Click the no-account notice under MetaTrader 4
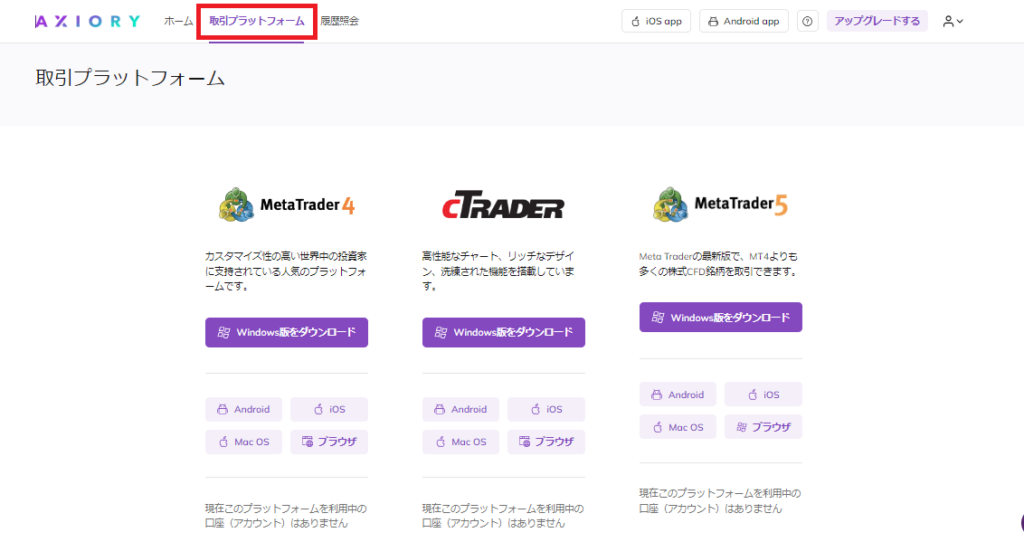This screenshot has width=1024, height=542. (286, 516)
